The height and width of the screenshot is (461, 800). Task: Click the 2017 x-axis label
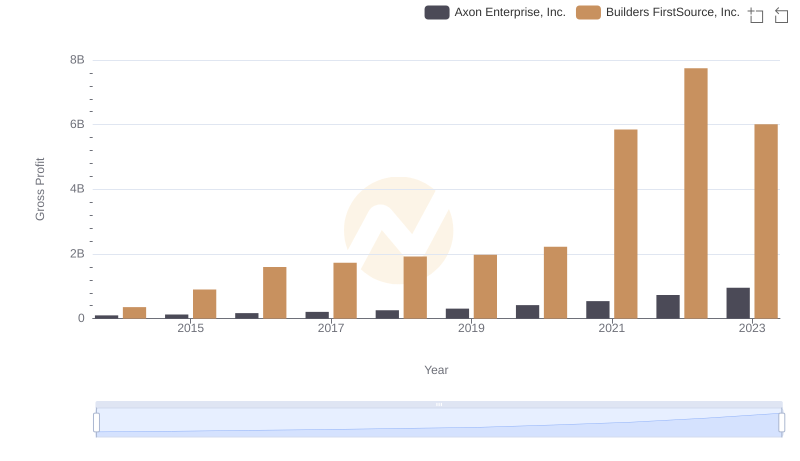[331, 328]
